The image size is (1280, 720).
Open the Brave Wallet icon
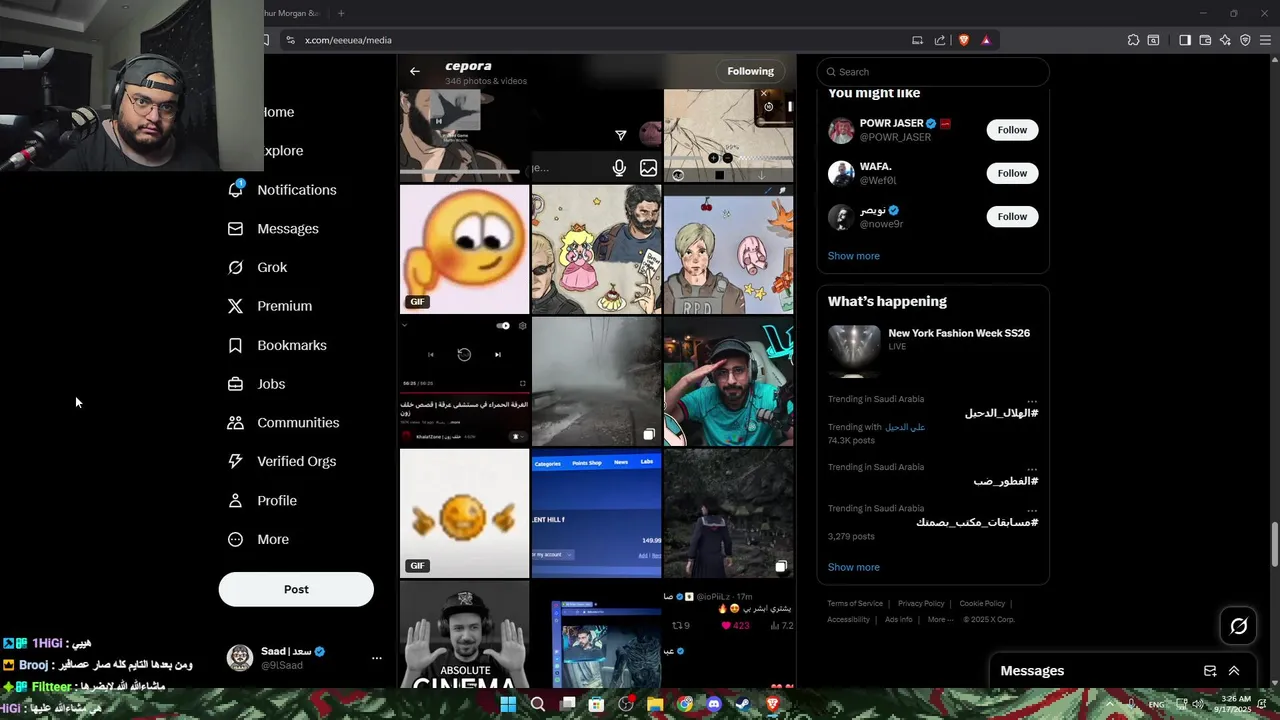1205,40
